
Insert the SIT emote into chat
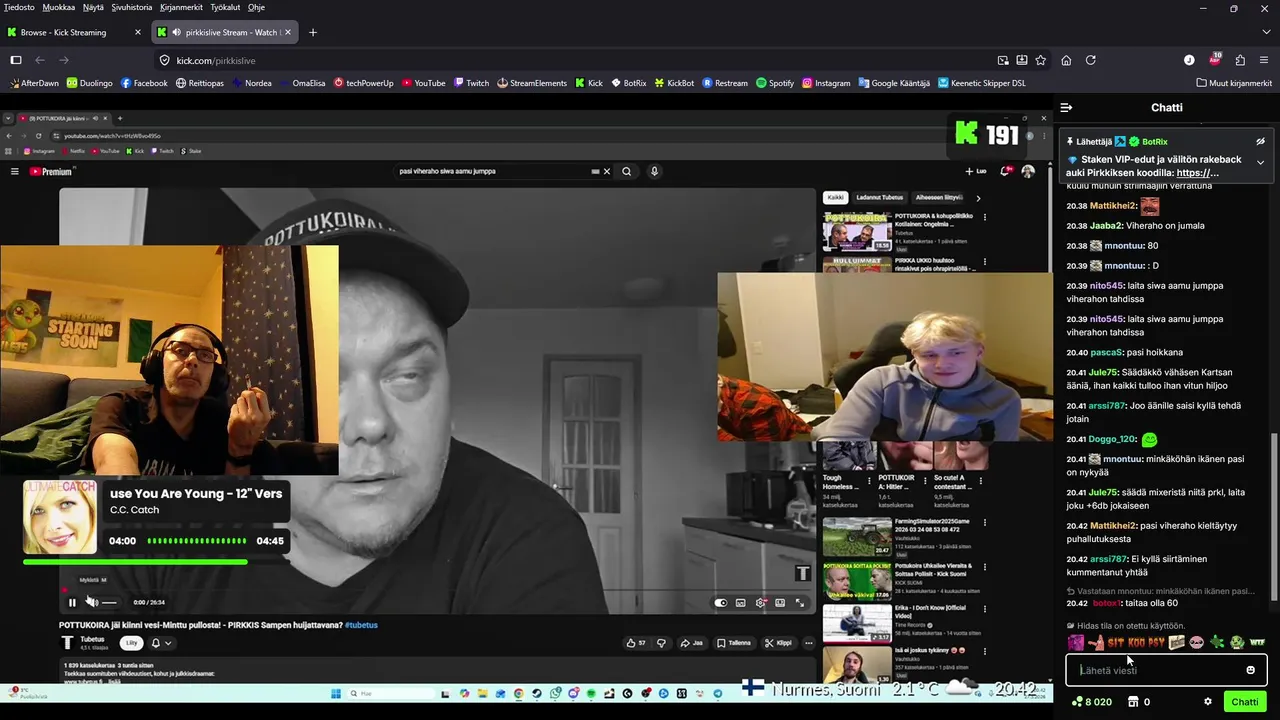coord(1115,642)
